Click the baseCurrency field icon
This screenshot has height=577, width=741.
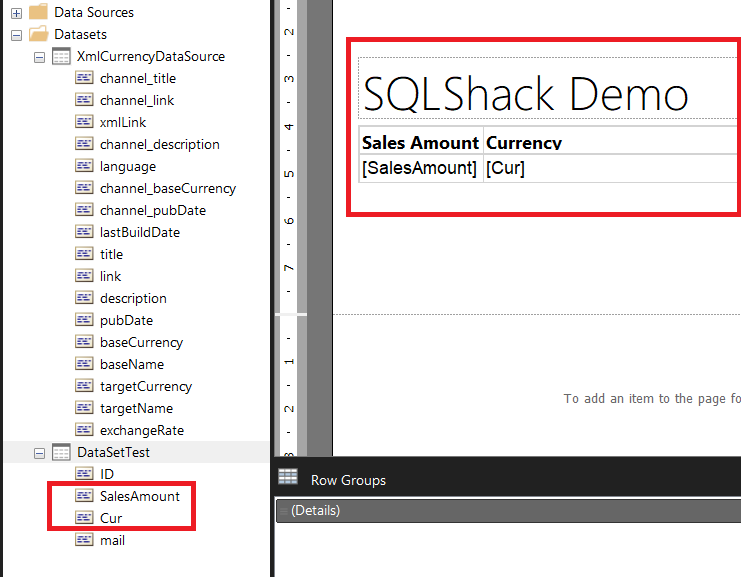point(84,342)
